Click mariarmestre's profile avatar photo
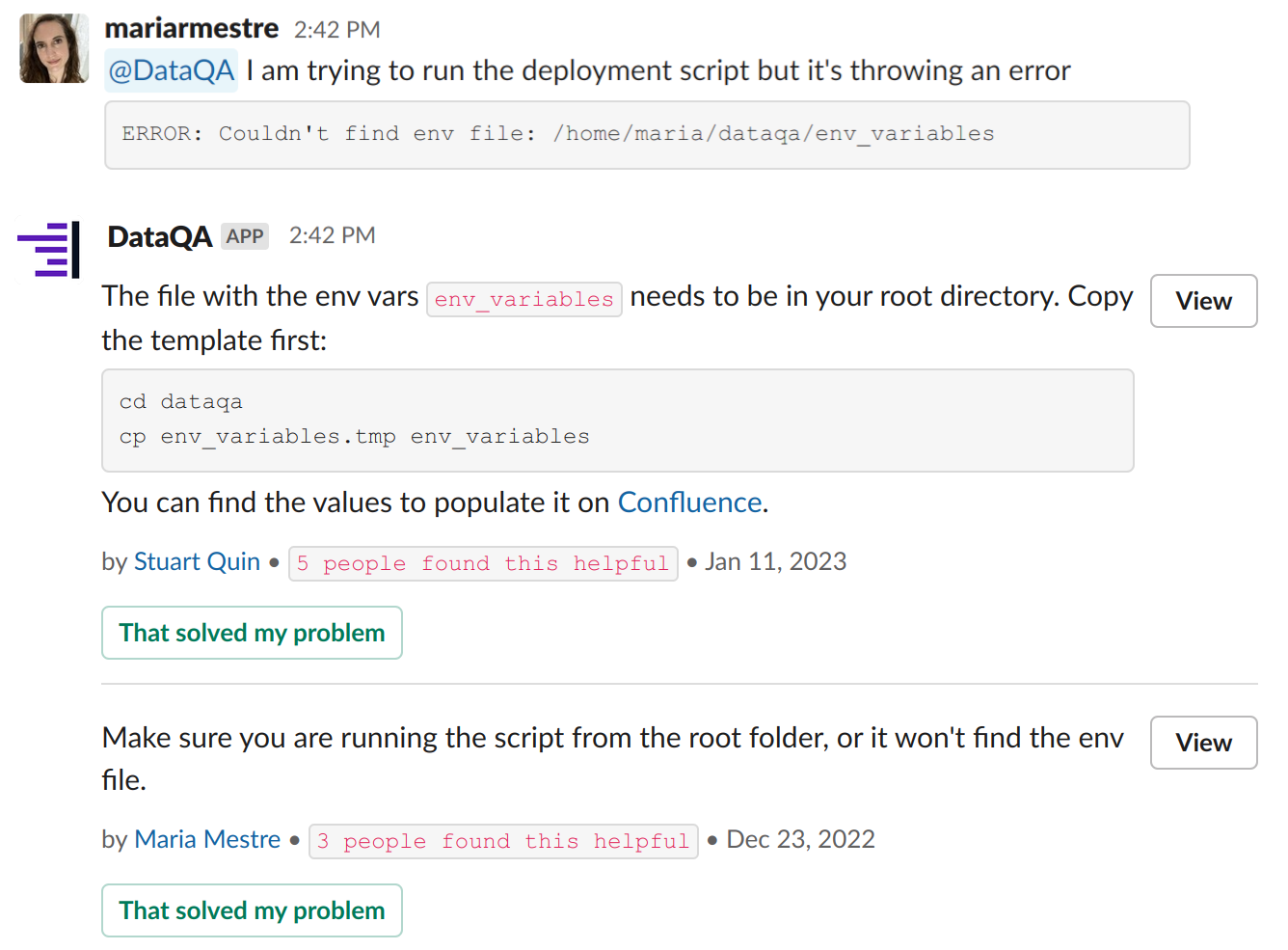This screenshot has width=1288, height=950. [54, 48]
